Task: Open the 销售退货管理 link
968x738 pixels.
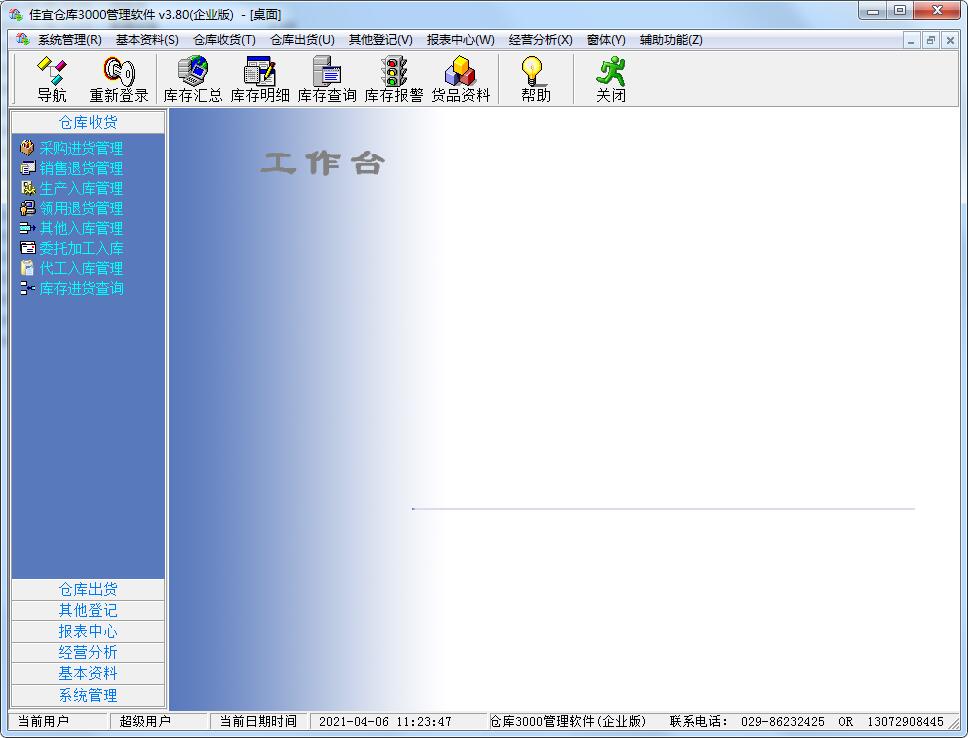Action: [81, 168]
